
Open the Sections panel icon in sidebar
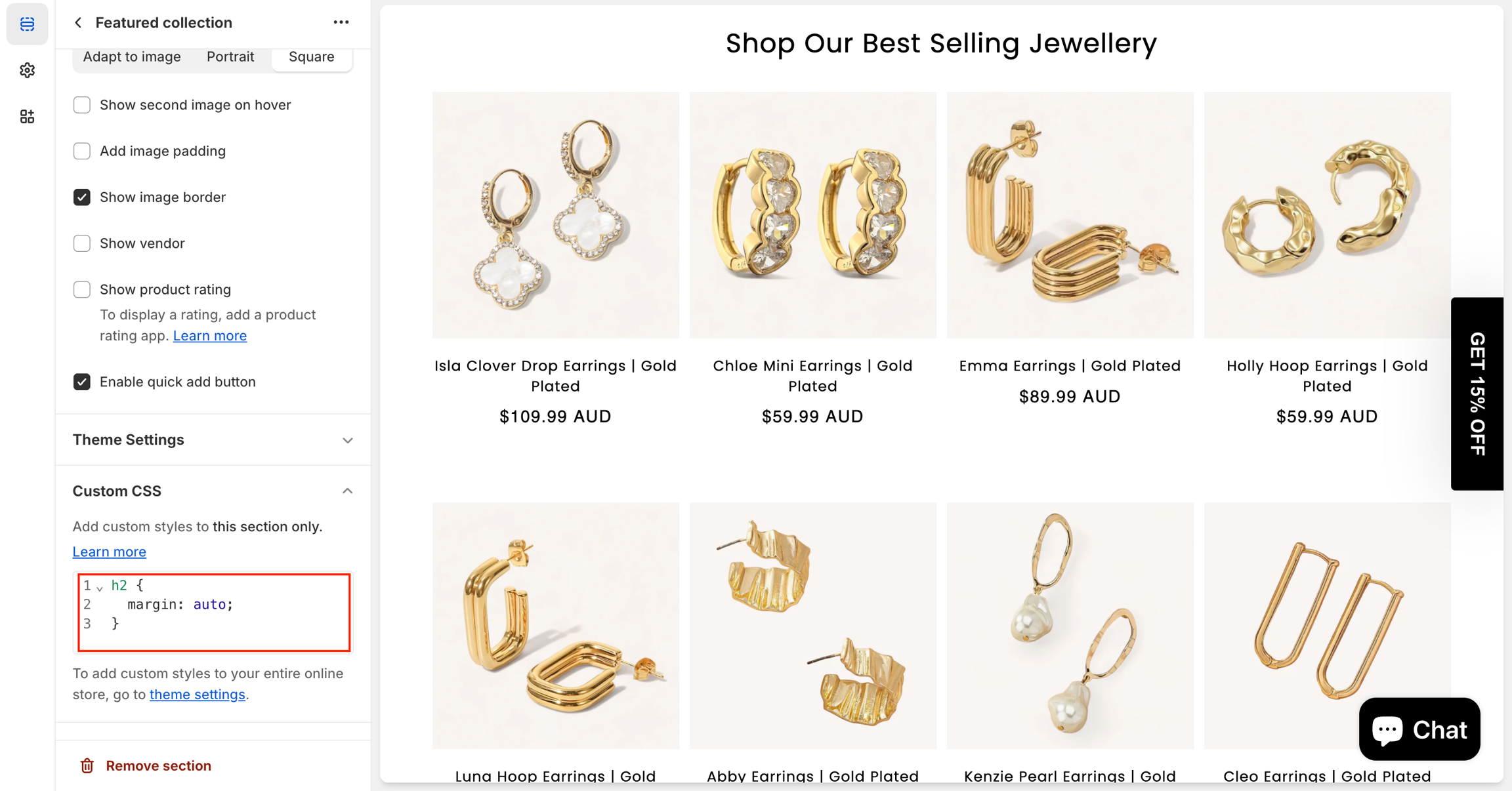coord(27,24)
